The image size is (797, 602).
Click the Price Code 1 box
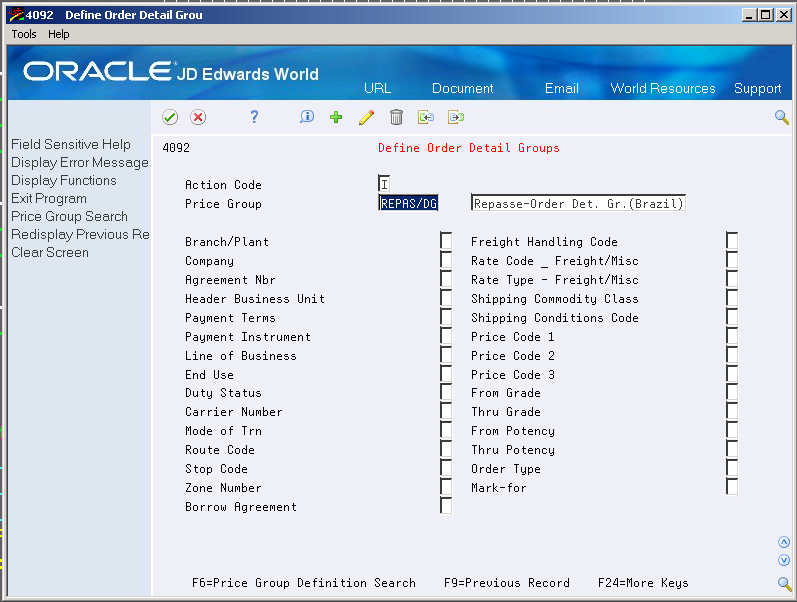732,336
